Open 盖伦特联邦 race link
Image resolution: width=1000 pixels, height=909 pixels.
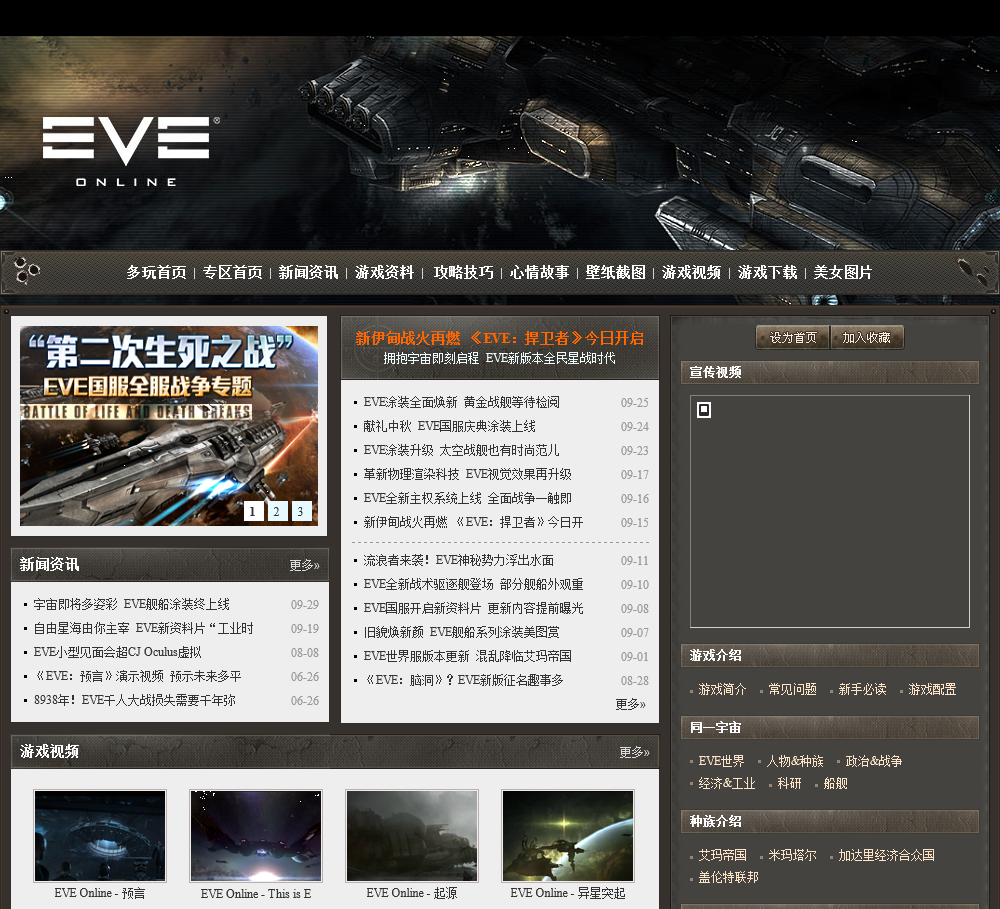coord(728,878)
